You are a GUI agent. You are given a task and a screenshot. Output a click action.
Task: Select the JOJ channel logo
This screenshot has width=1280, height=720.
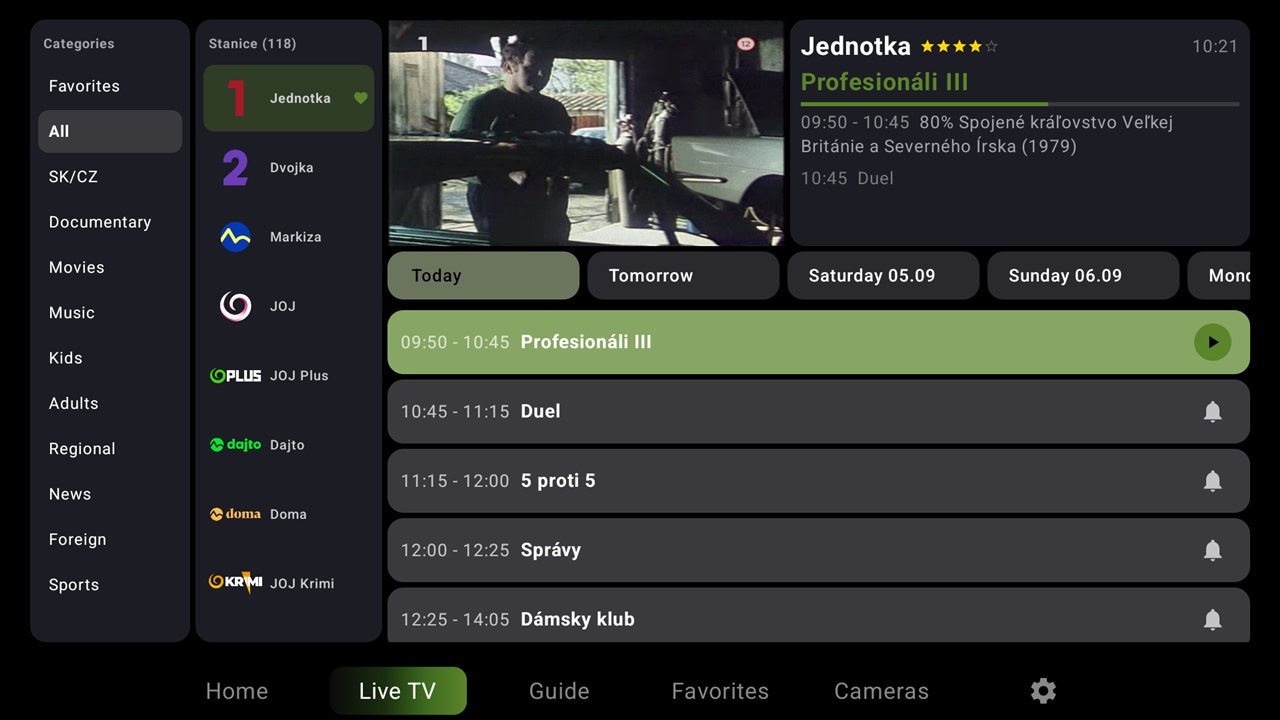coord(235,306)
